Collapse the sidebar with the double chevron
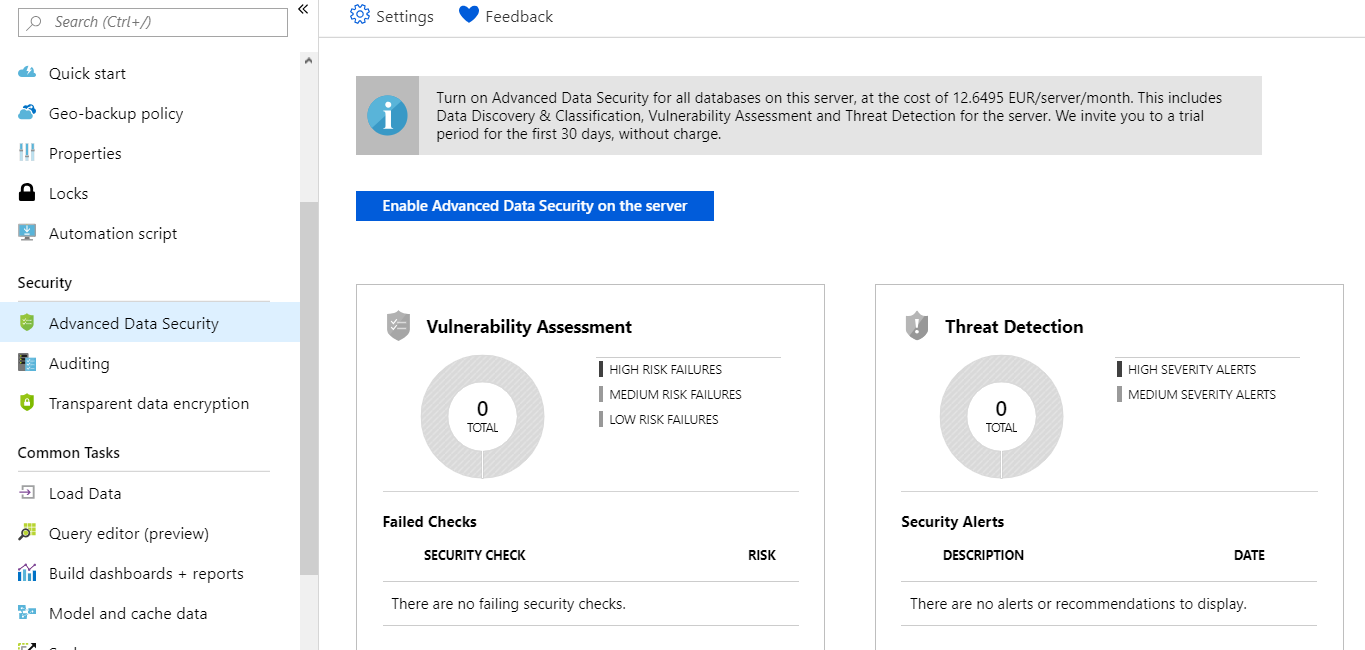 click(303, 9)
